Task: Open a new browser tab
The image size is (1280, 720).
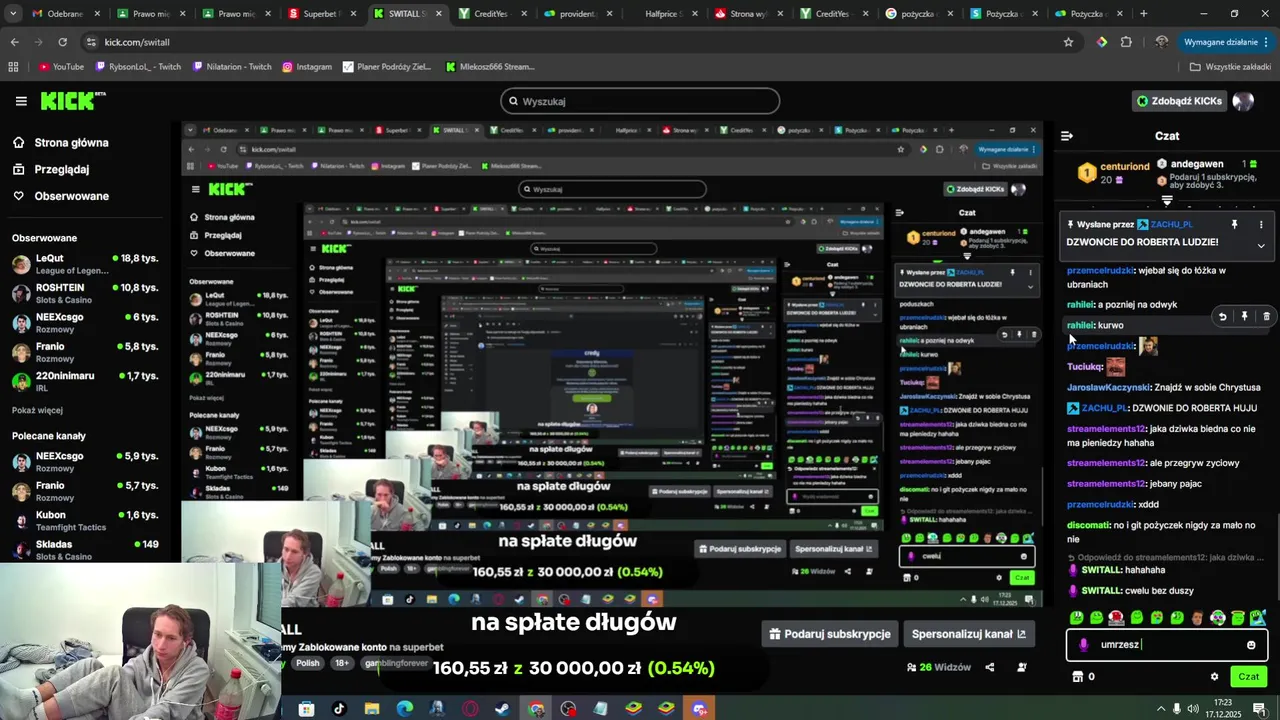Action: pos(1144,14)
